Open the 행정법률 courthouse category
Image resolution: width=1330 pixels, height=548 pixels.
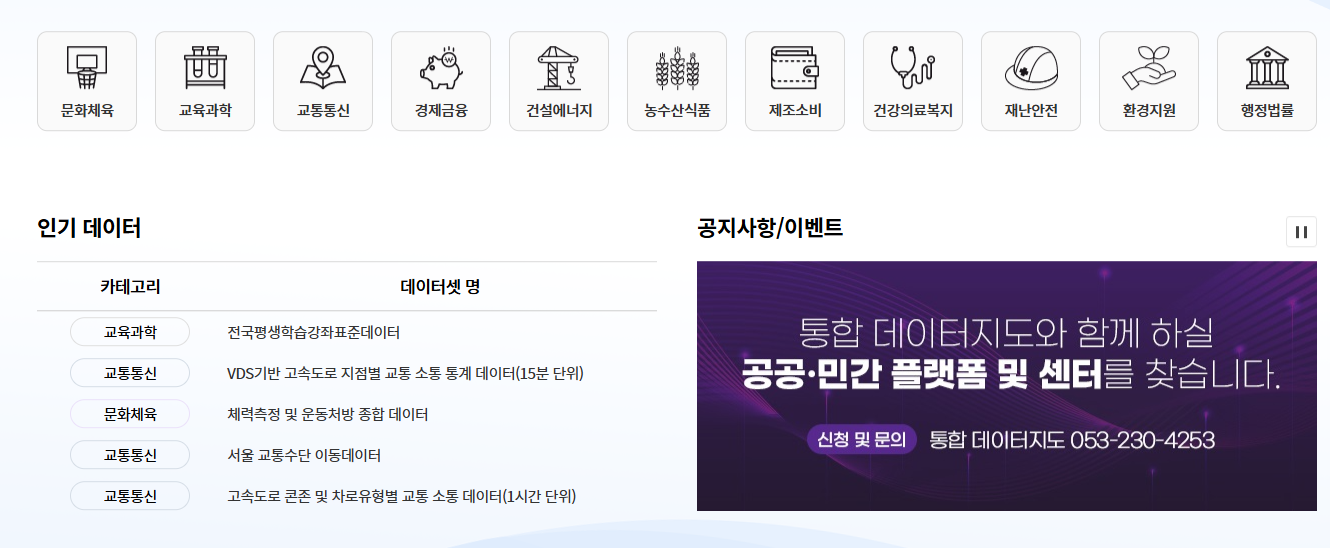pyautogui.click(x=1267, y=81)
